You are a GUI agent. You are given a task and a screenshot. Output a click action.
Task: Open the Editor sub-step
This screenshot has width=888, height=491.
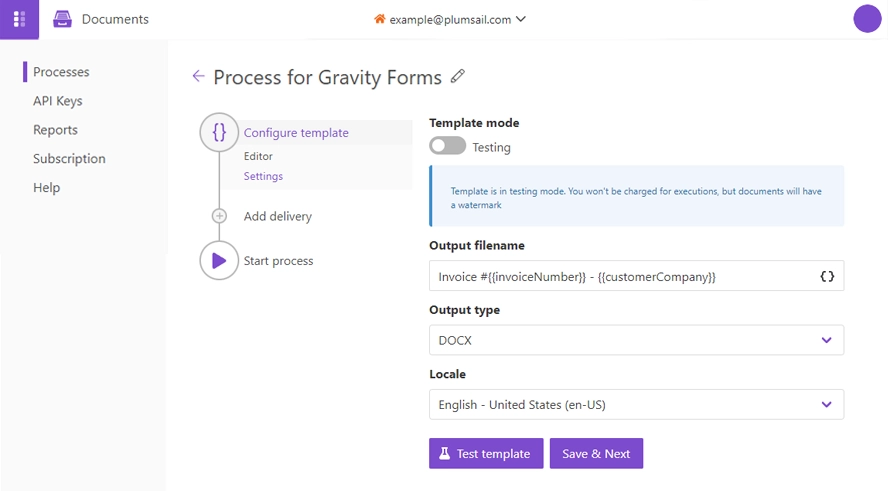pos(258,156)
